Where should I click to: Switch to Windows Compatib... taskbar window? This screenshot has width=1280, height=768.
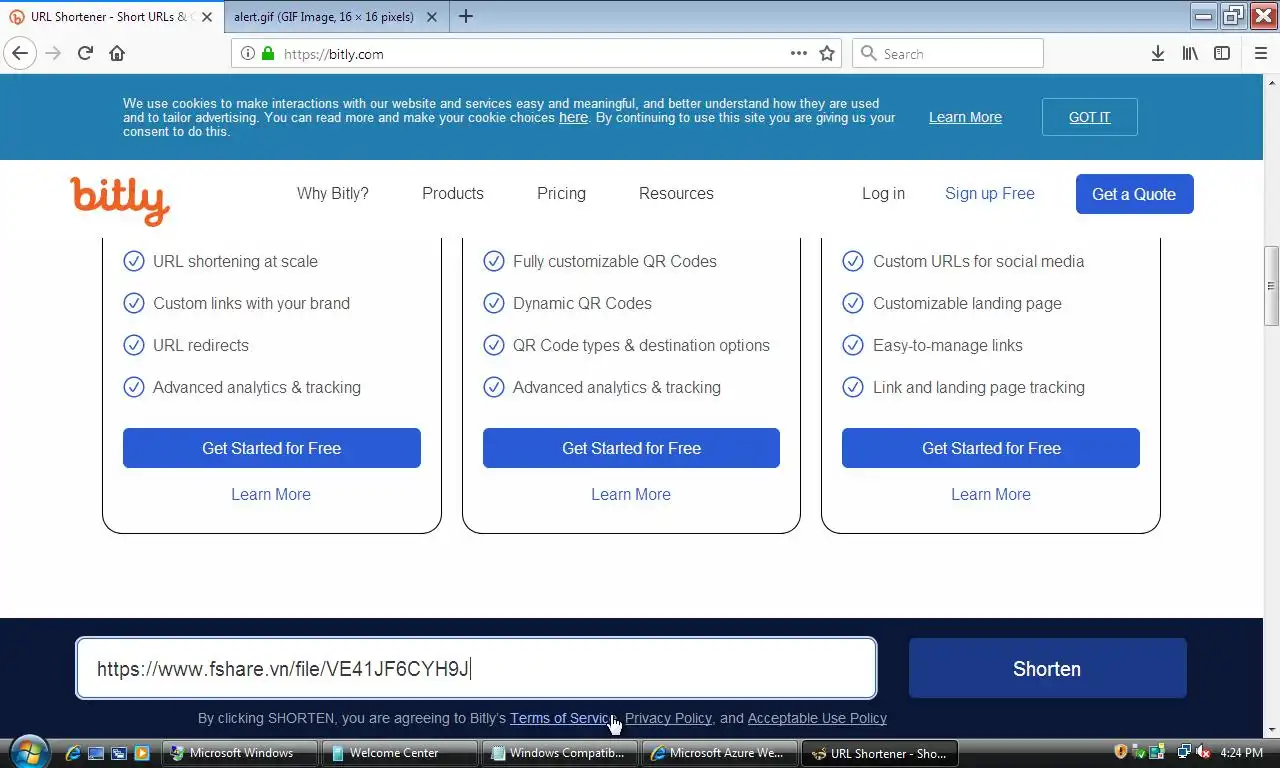560,753
